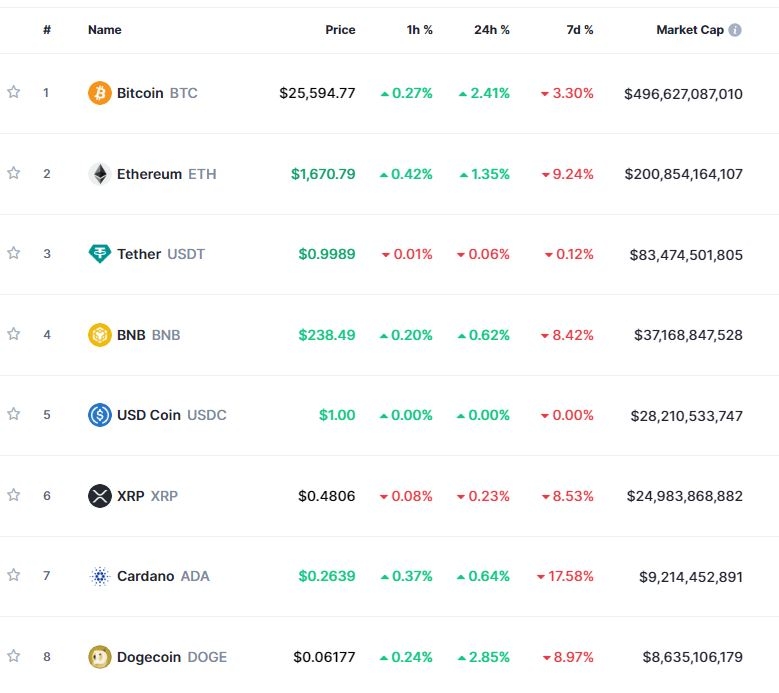This screenshot has height=693, width=779.
Task: Click the Bitcoin logo icon
Action: pos(99,93)
